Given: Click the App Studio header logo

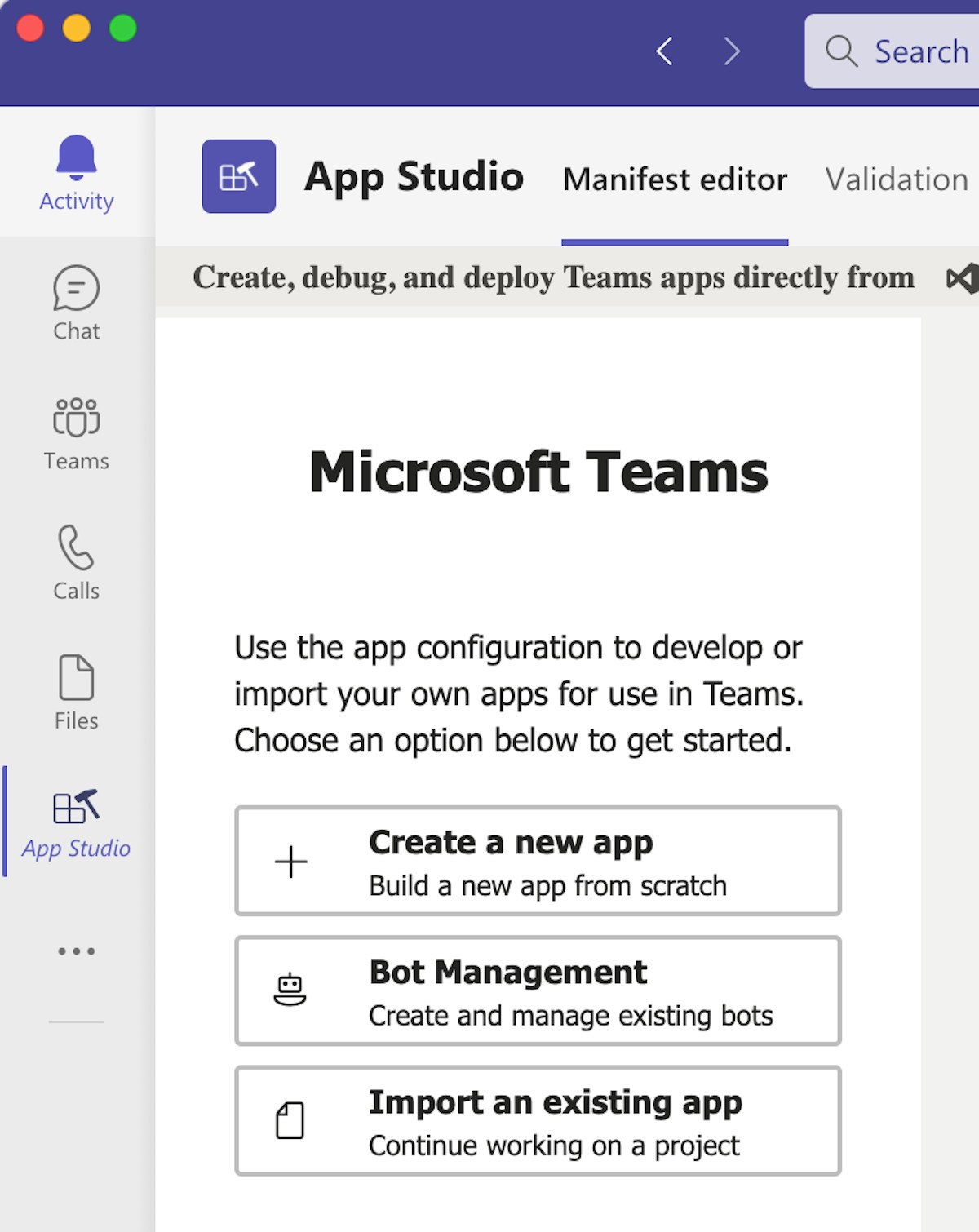Looking at the screenshot, I should pos(239,176).
